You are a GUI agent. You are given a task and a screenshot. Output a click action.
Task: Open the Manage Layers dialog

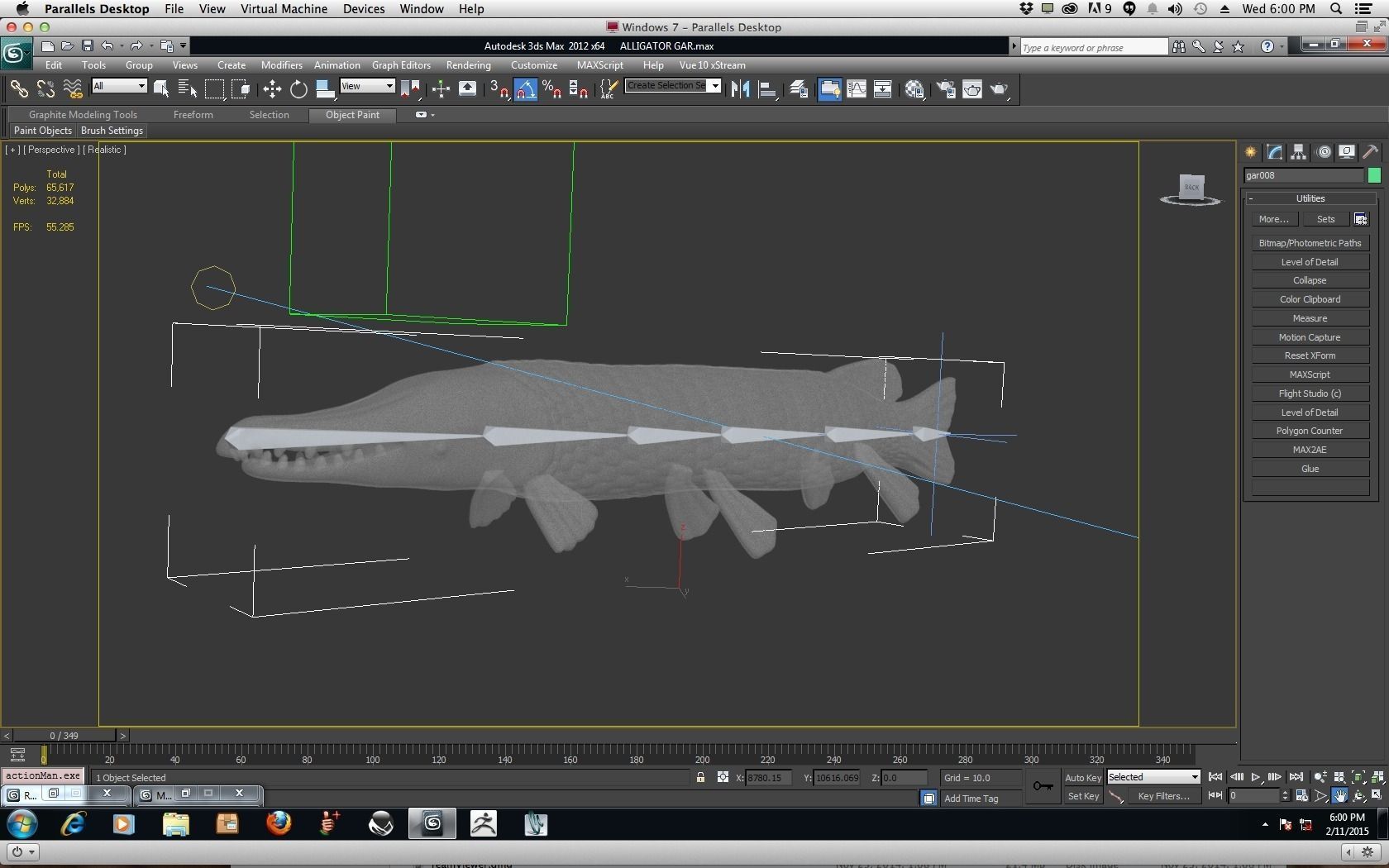coord(798,88)
